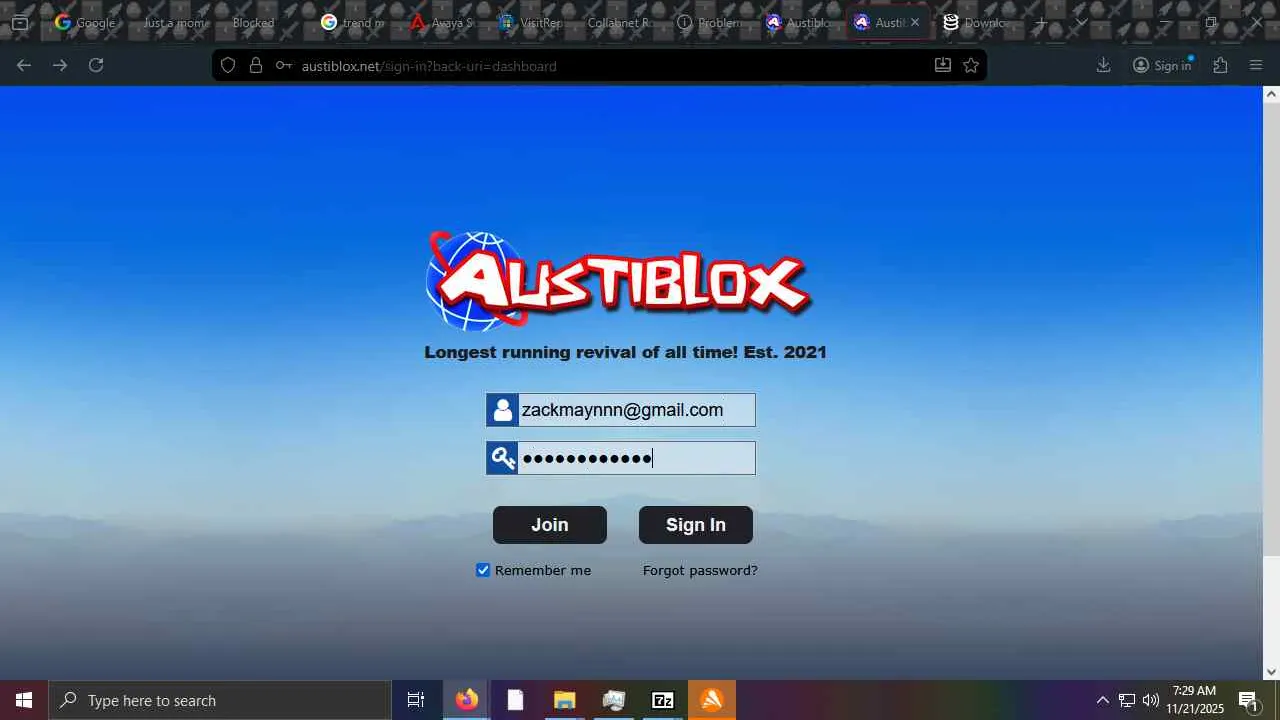This screenshot has width=1280, height=720.
Task: Open the Windows Start menu
Action: [x=24, y=700]
